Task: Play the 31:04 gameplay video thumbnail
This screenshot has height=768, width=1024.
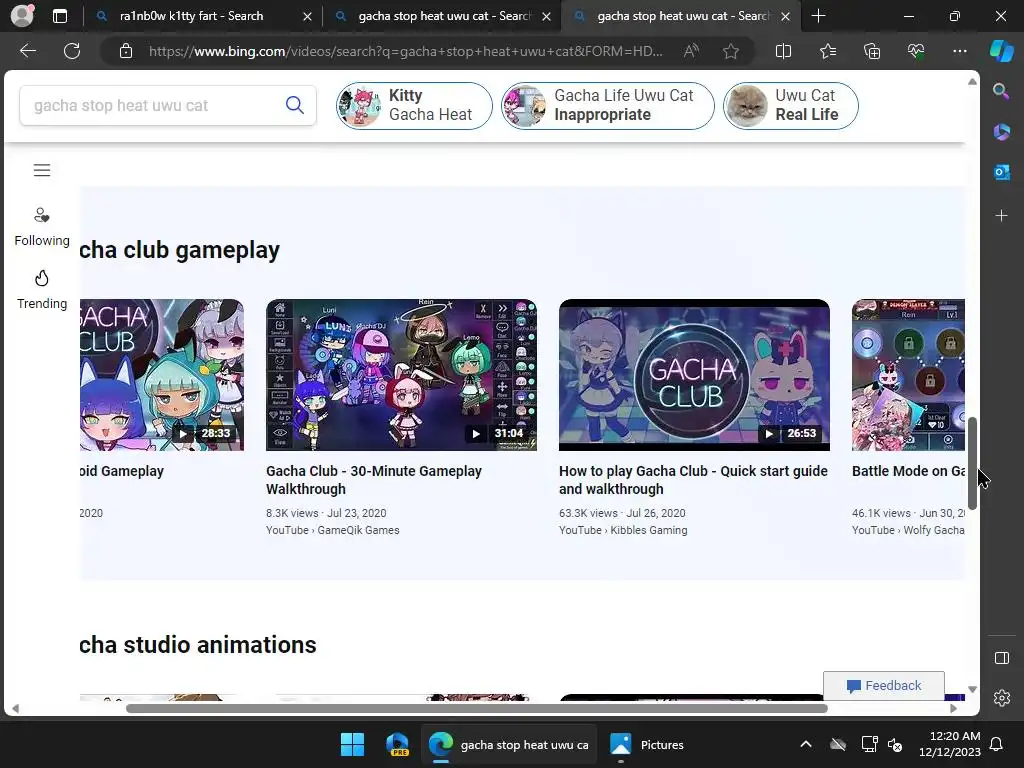Action: pyautogui.click(x=401, y=375)
